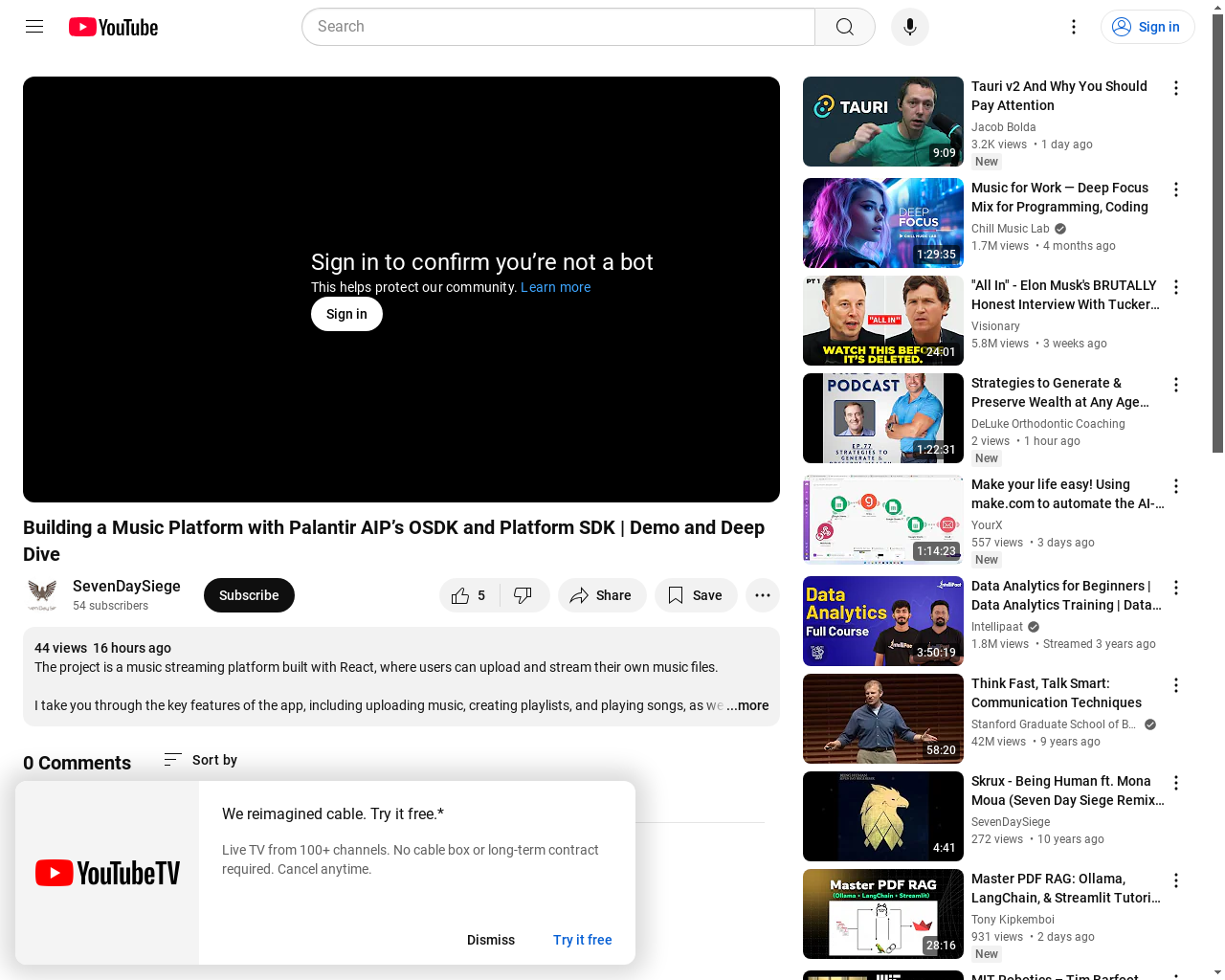Open the Tauri v2 video thumbnail
The width and height of the screenshot is (1225, 980).
(x=883, y=122)
